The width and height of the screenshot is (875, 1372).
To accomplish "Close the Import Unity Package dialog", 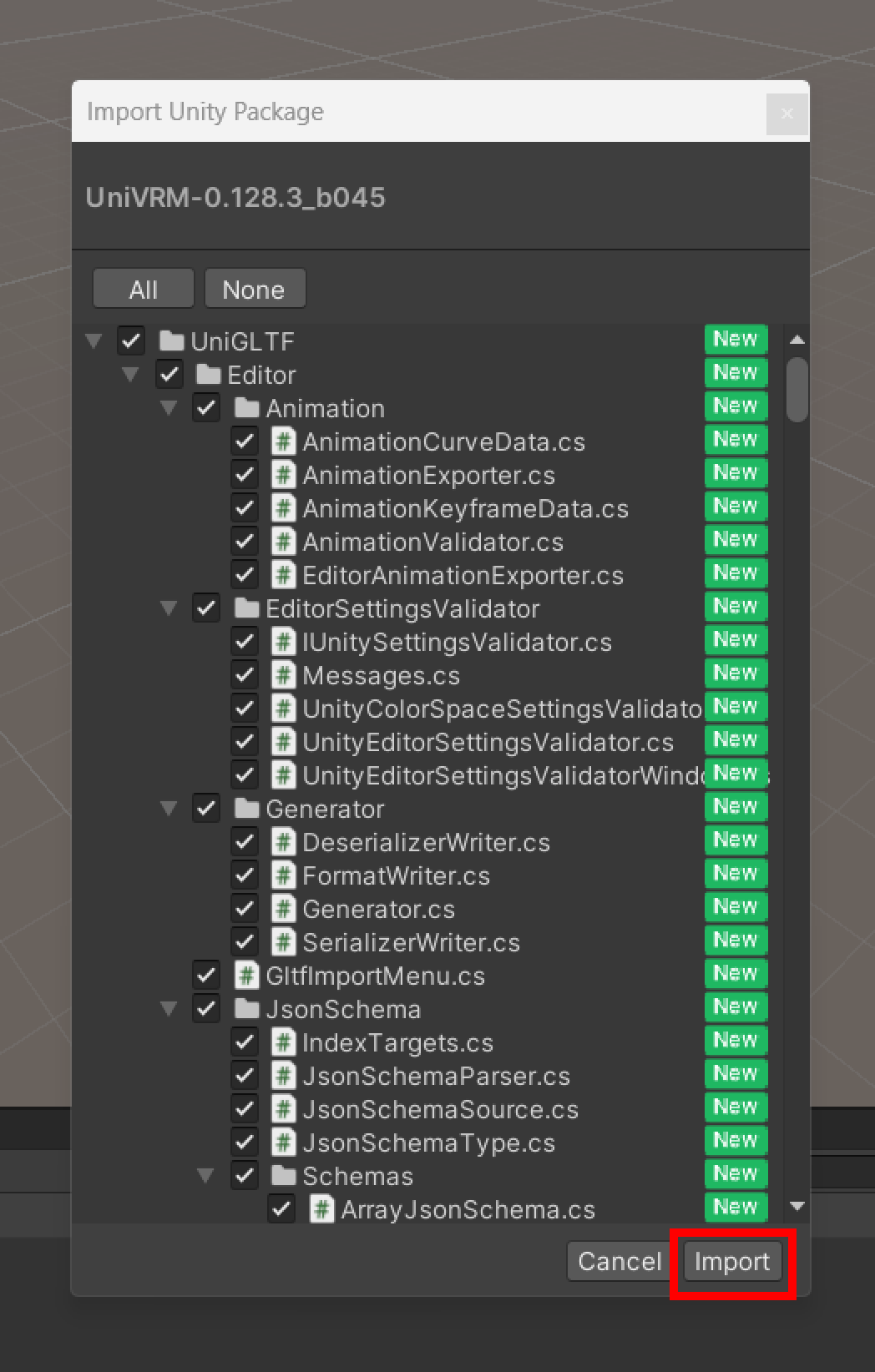I will click(786, 113).
